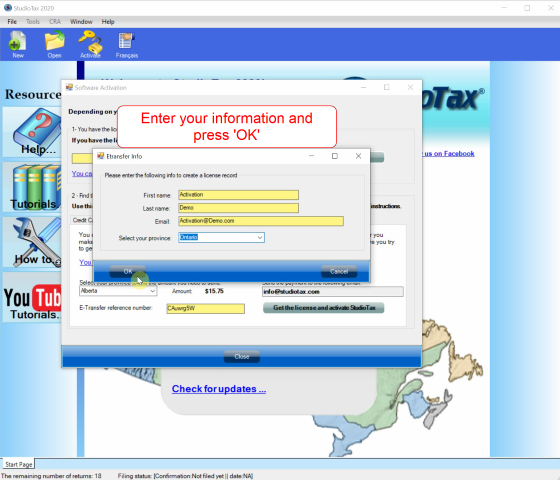Minimize the Etransfer Info dialog
This screenshot has height=480, width=560.
pos(311,156)
